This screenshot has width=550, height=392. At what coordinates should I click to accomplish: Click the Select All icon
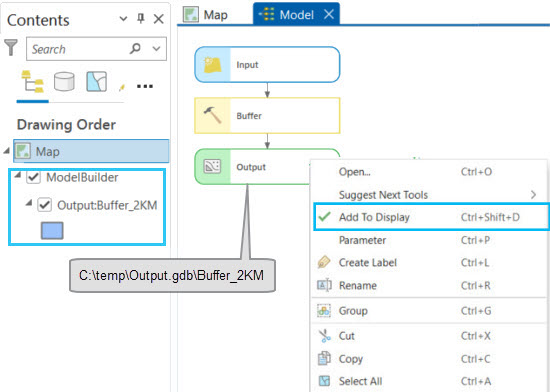[324, 381]
